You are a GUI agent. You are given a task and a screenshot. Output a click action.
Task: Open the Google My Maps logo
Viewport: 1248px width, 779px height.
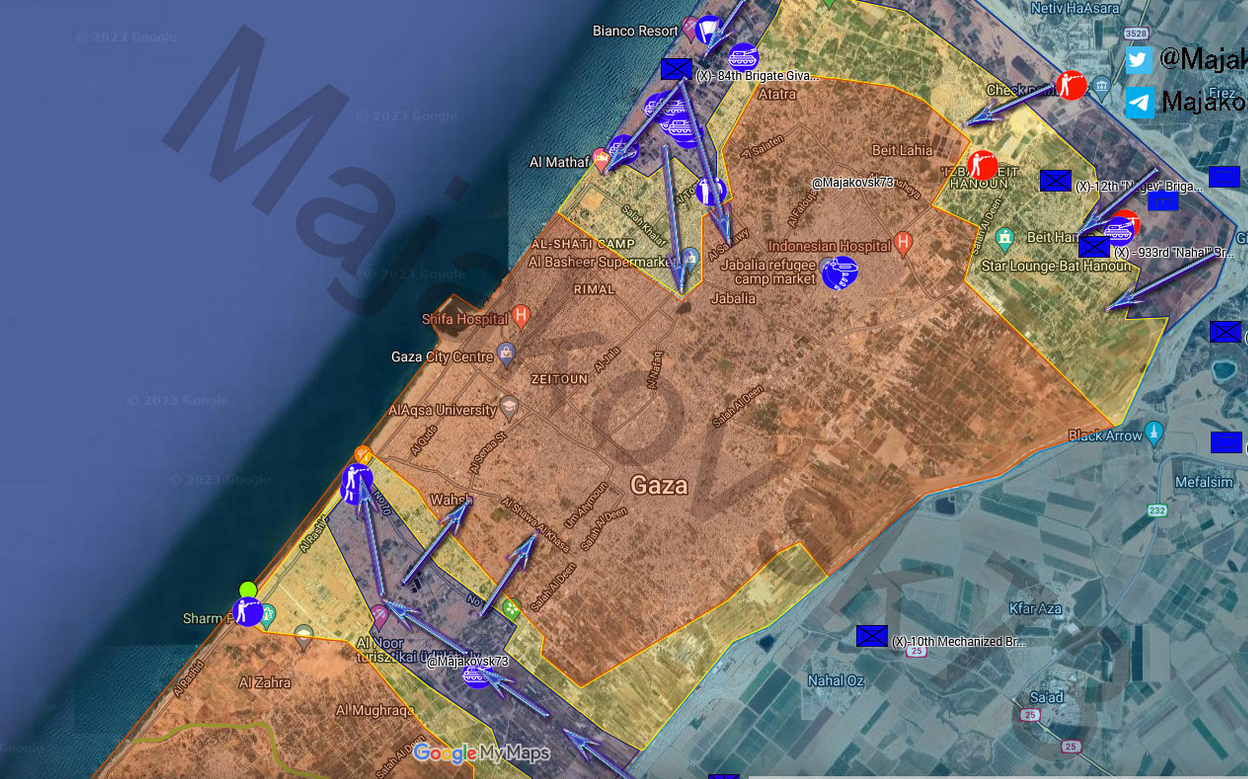pos(482,753)
